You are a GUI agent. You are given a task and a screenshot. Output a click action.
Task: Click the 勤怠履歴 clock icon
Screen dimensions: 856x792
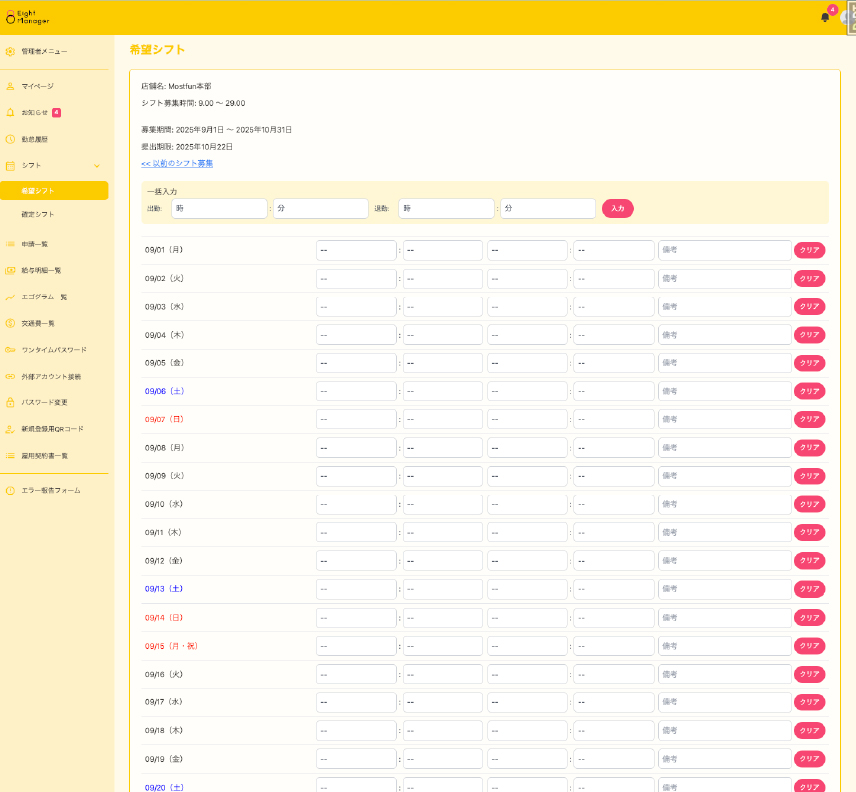[10, 139]
